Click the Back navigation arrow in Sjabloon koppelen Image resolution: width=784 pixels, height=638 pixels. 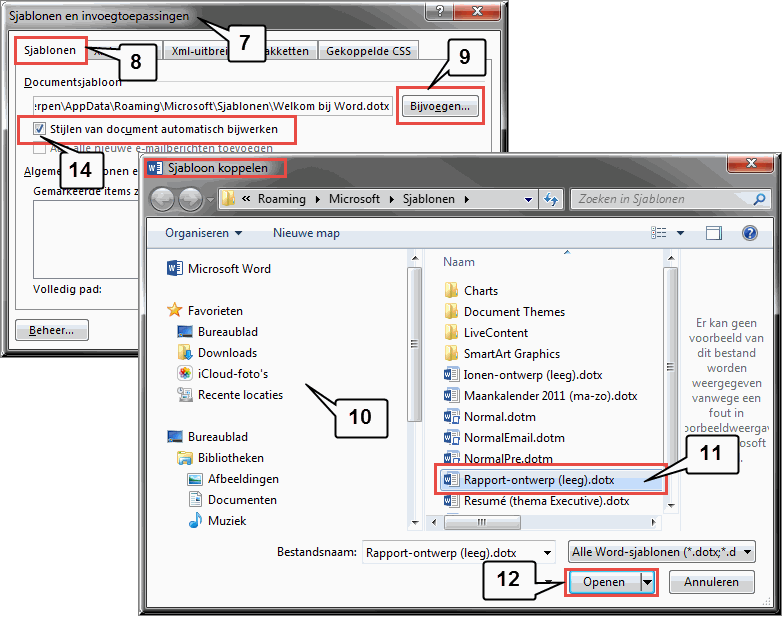click(x=162, y=200)
